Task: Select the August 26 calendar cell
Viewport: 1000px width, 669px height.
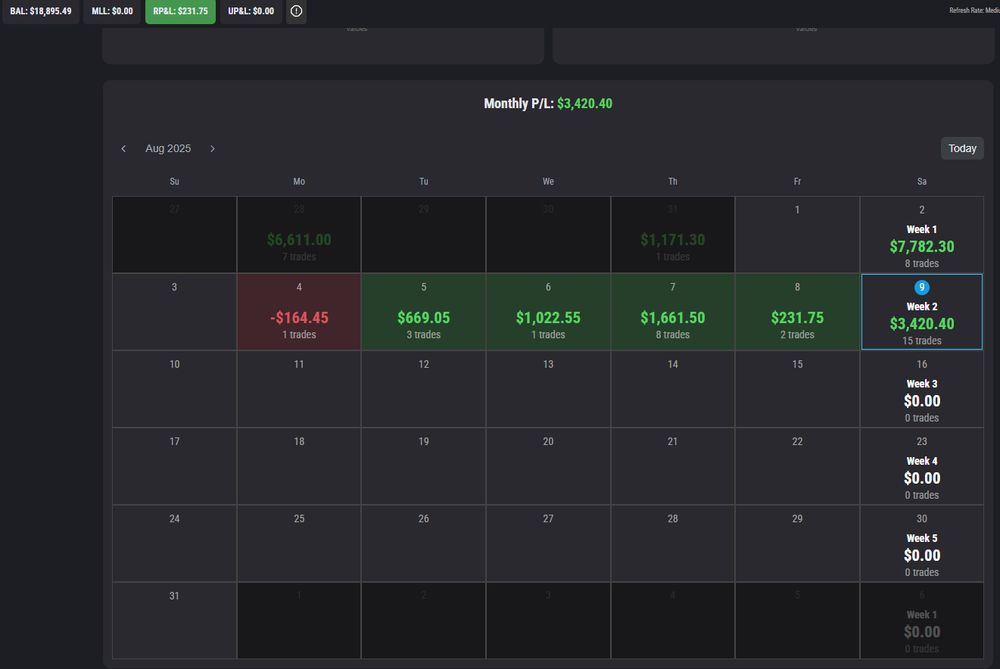Action: point(423,543)
